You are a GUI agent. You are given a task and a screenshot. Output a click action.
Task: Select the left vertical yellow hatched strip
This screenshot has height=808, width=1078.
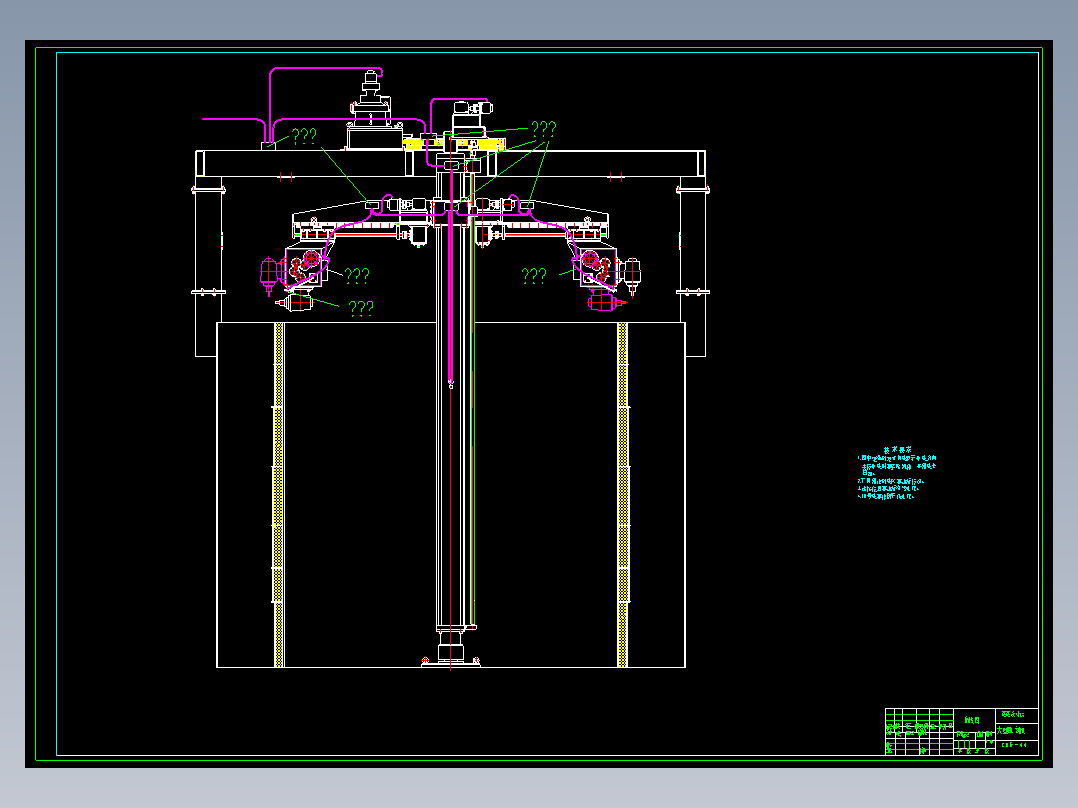point(278,494)
